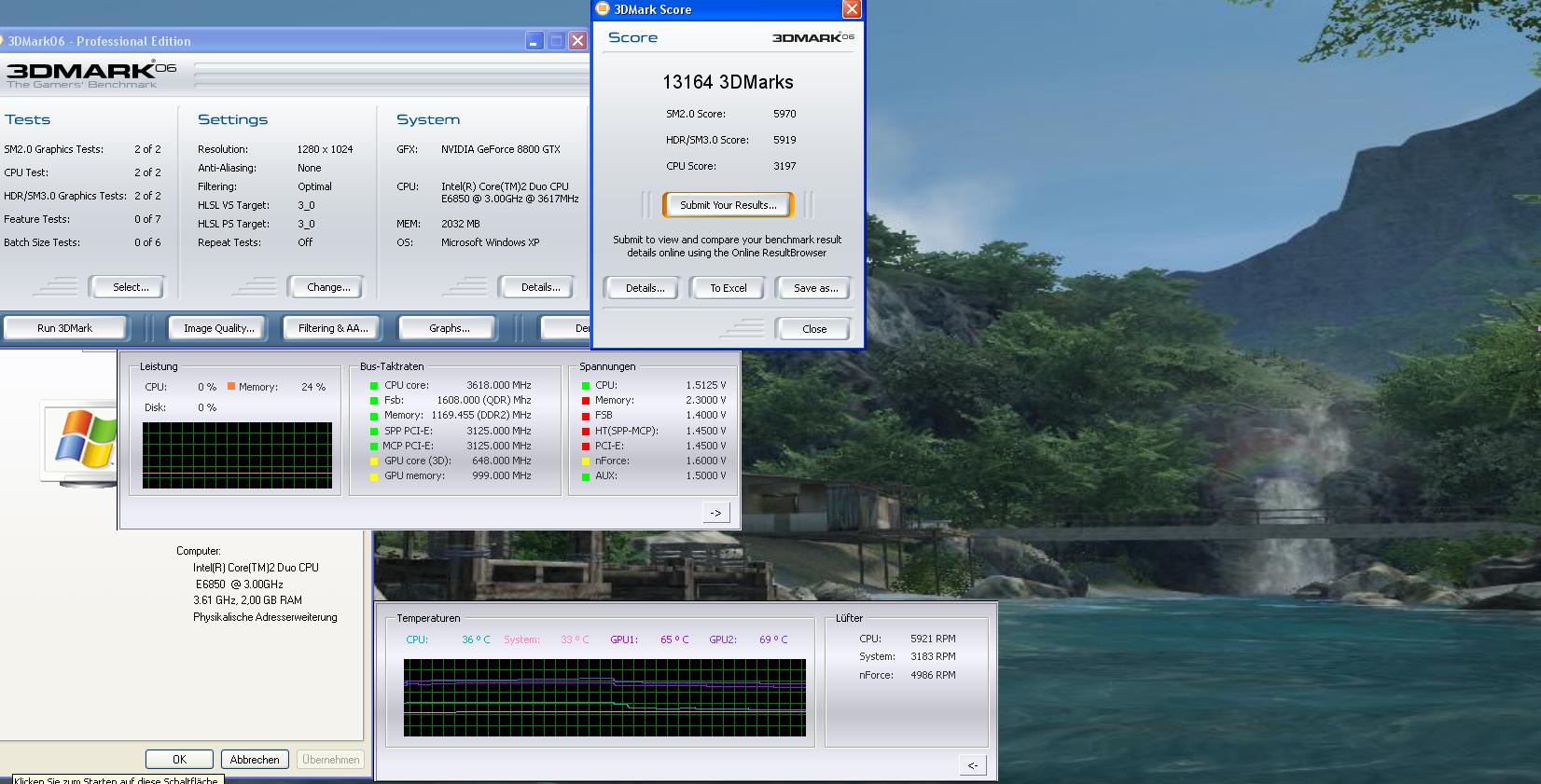Export score To Excel
Viewport: 1541px width, 784px height.
[728, 288]
